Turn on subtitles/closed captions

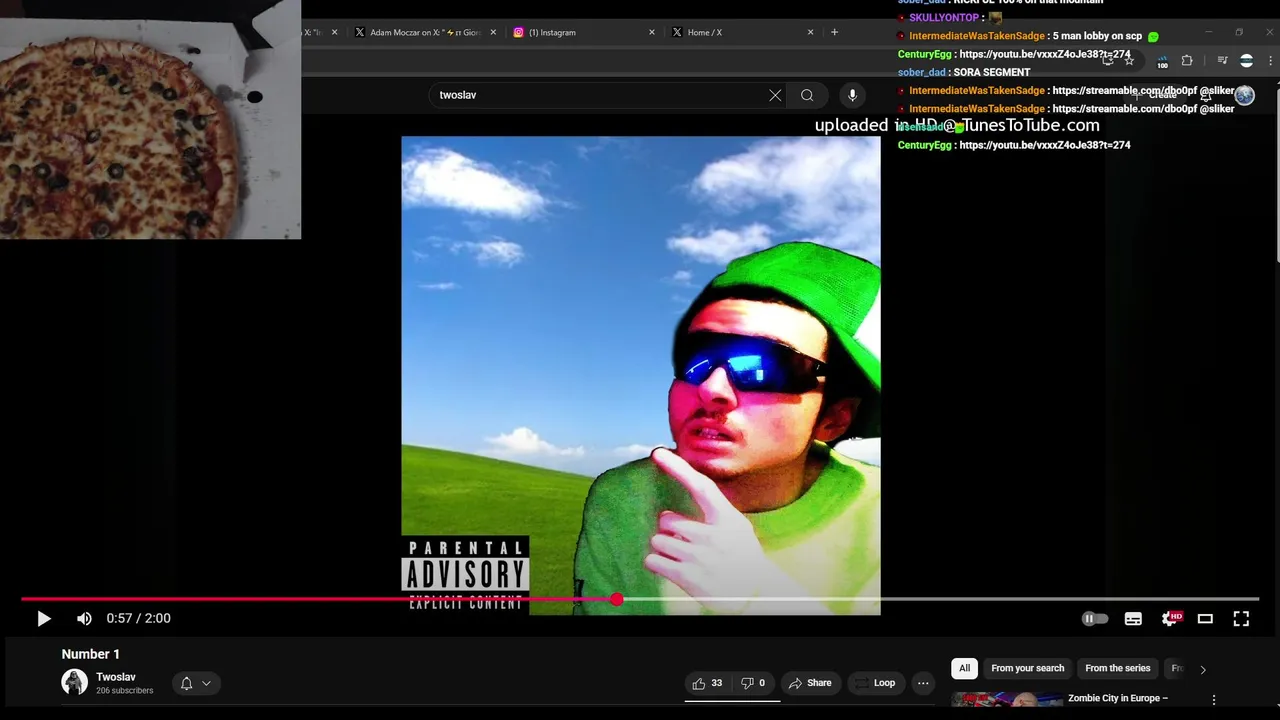[1133, 619]
